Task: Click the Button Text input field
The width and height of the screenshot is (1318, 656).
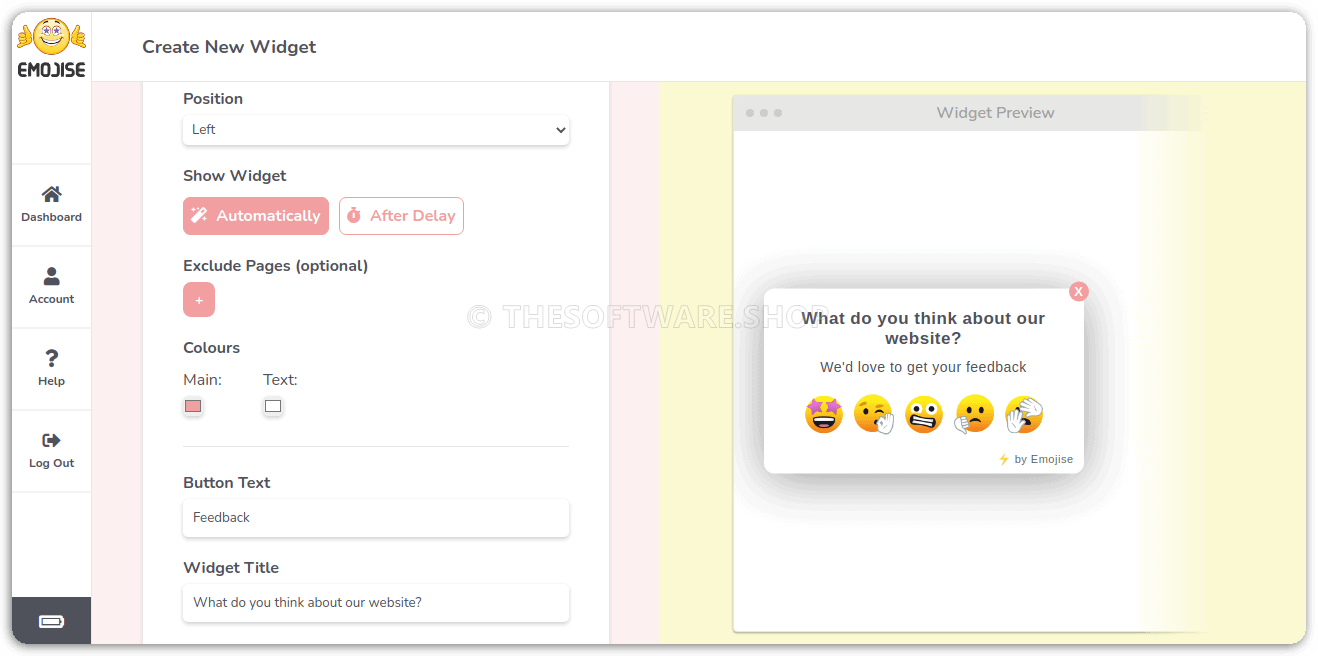Action: (x=376, y=518)
